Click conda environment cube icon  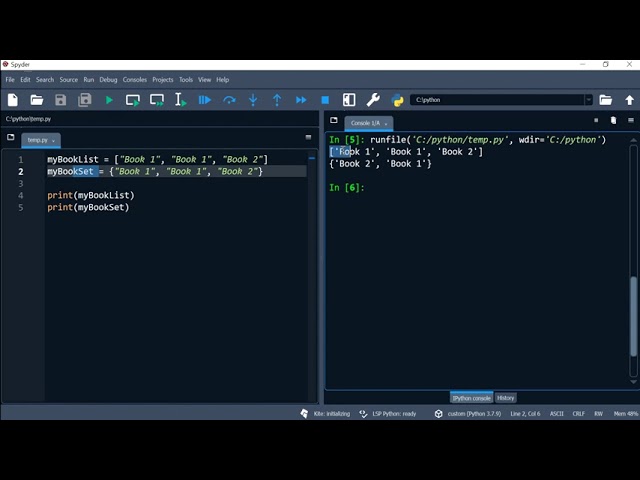[438, 413]
